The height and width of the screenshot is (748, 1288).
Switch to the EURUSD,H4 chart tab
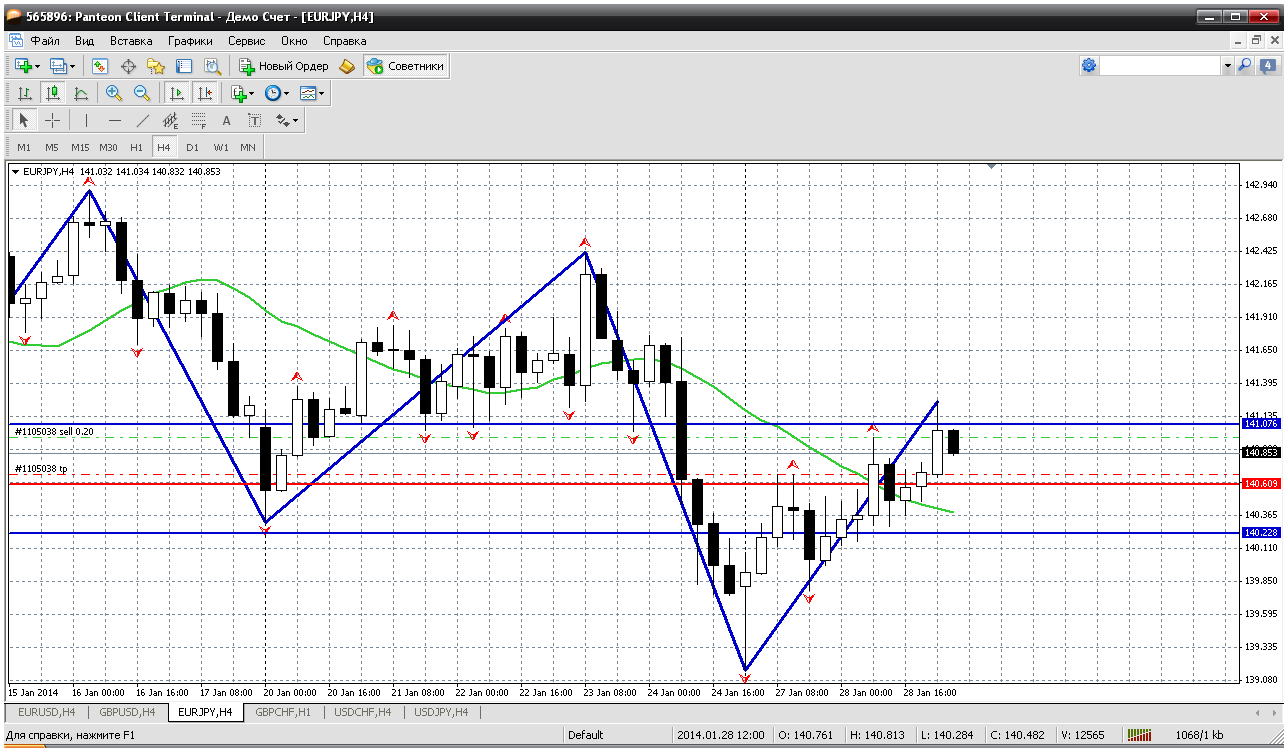pyautogui.click(x=46, y=712)
